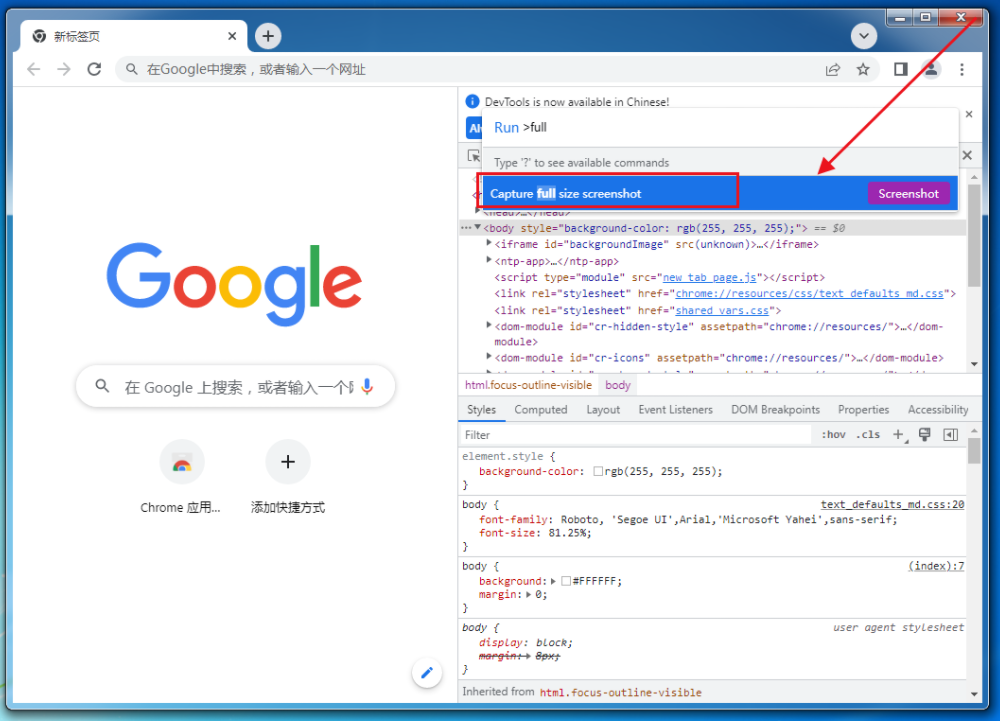Image resolution: width=1000 pixels, height=721 pixels.
Task: Bookmark this page with the star icon
Action: coord(863,69)
